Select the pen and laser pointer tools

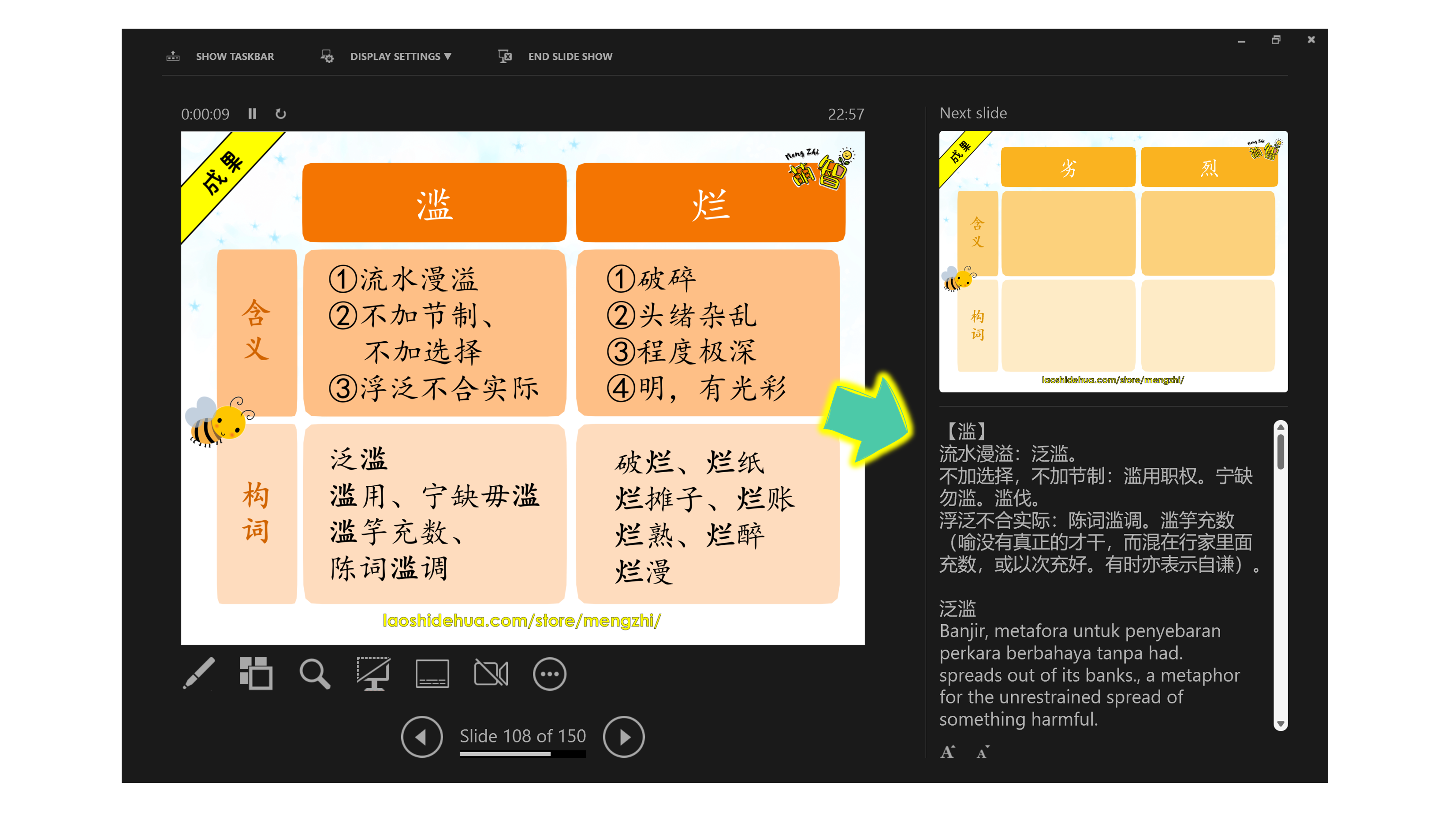click(x=198, y=674)
